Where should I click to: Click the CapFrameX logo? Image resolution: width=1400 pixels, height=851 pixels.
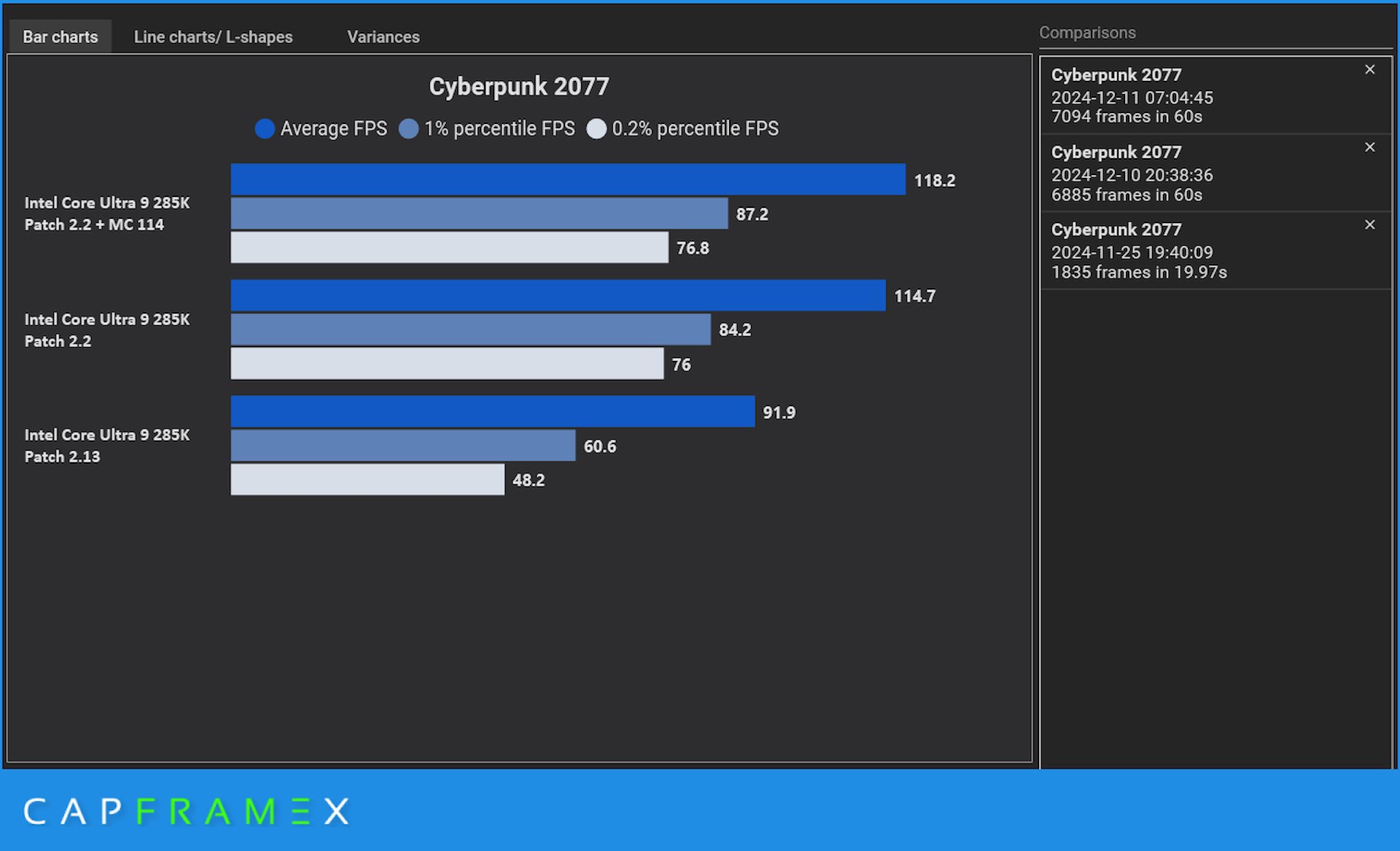187,811
